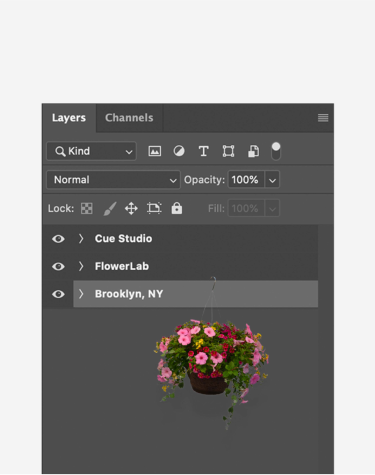Viewport: 375px width, 475px height.
Task: Click the Opacity label
Action: click(x=204, y=180)
